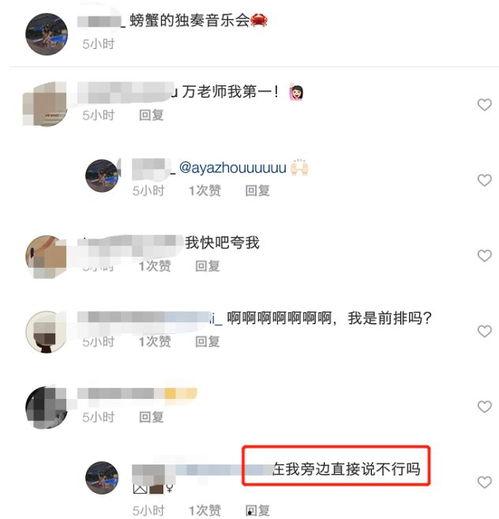Reply to the '万老师我第一' comment

(x=151, y=115)
